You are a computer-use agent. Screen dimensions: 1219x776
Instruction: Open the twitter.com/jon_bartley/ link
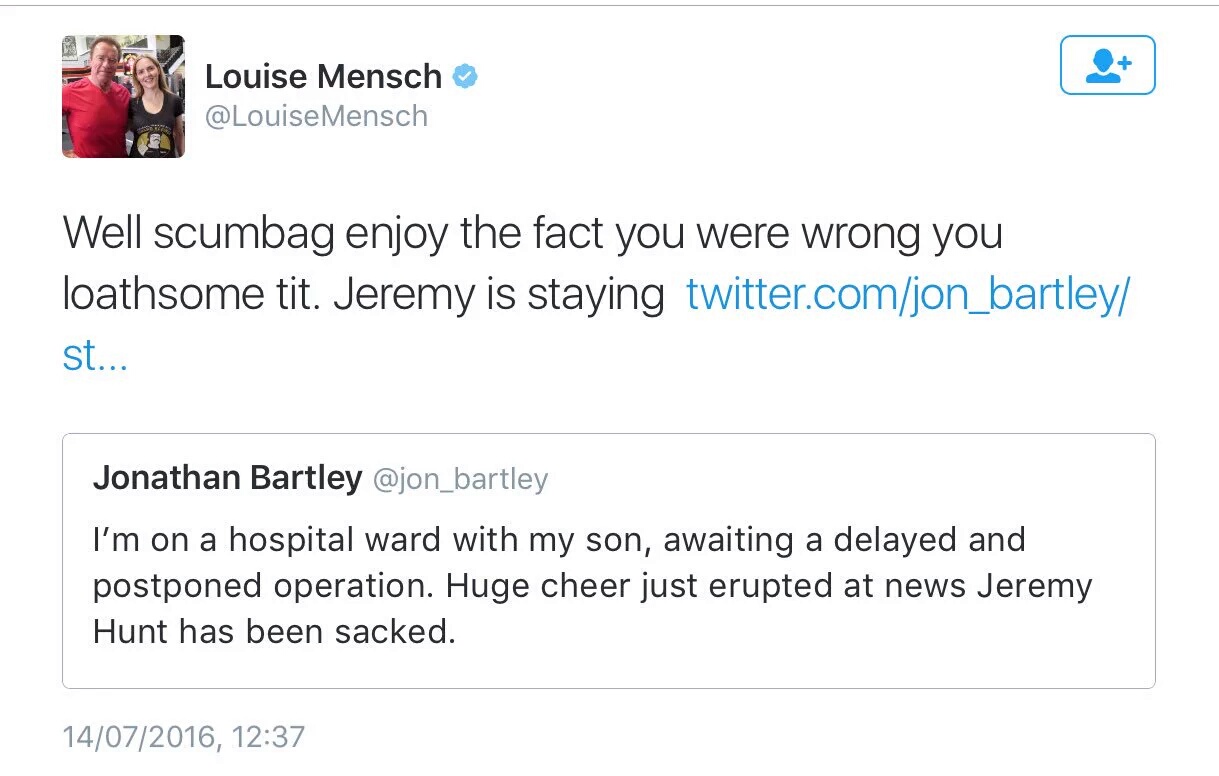907,295
